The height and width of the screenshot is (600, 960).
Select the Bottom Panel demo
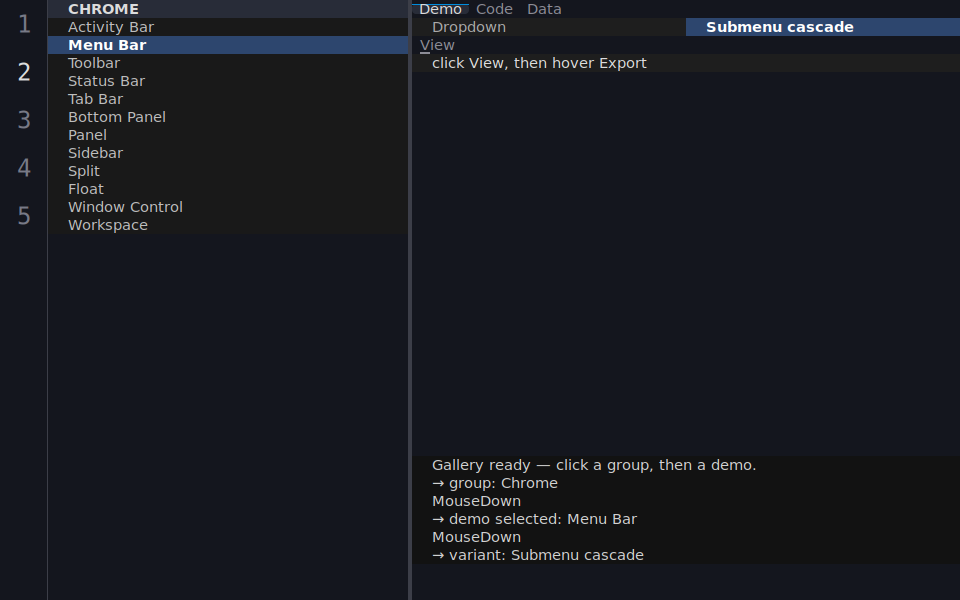coord(228,117)
